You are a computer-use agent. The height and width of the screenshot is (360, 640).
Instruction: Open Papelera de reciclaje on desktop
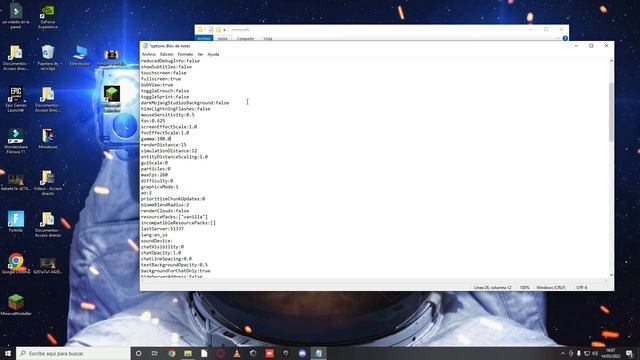[x=48, y=58]
